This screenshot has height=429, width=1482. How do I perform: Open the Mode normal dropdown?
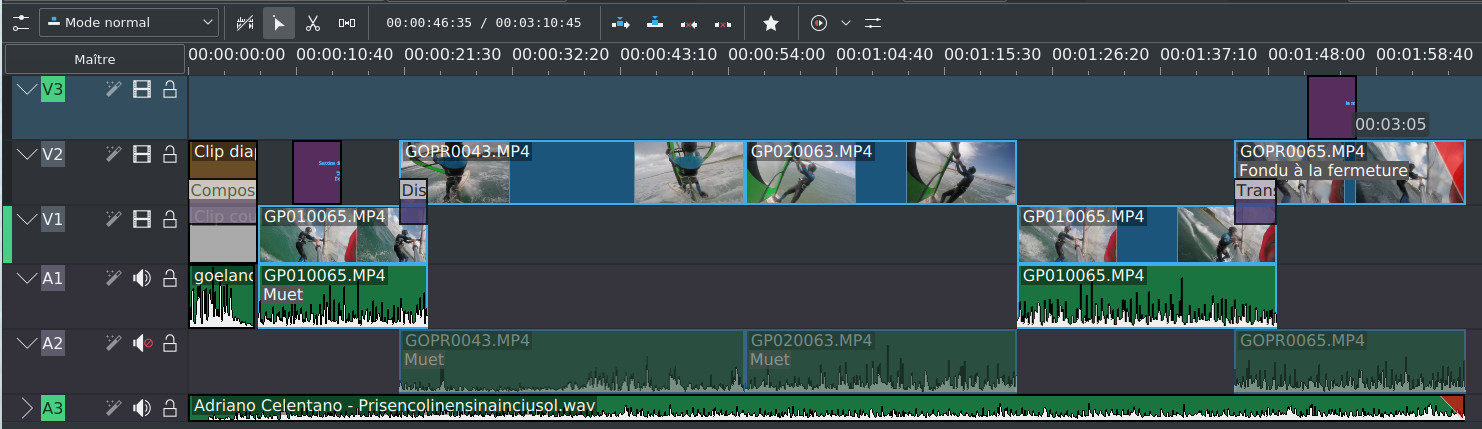coord(129,23)
